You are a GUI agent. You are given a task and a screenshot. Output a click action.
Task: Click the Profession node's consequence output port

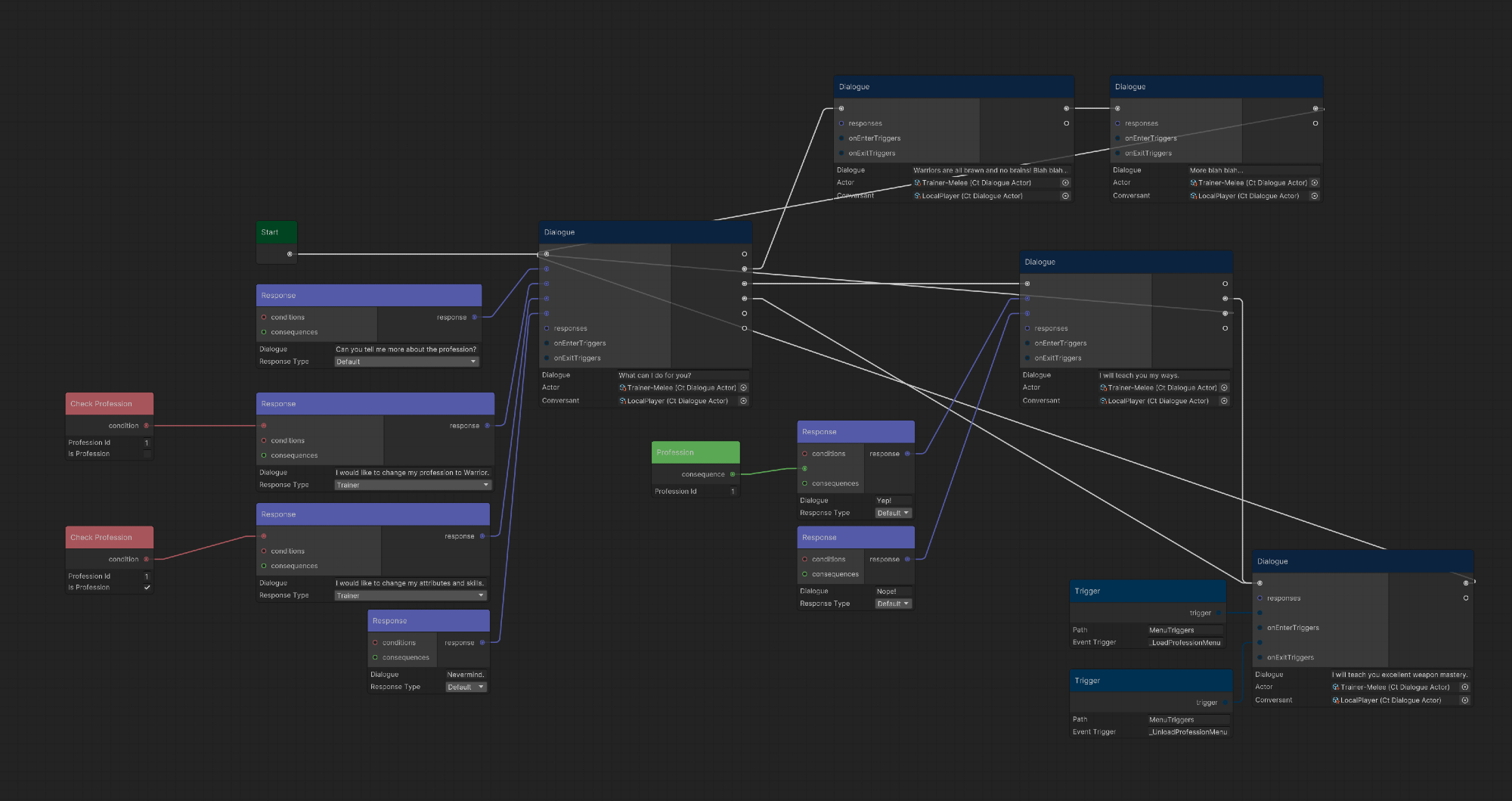733,474
